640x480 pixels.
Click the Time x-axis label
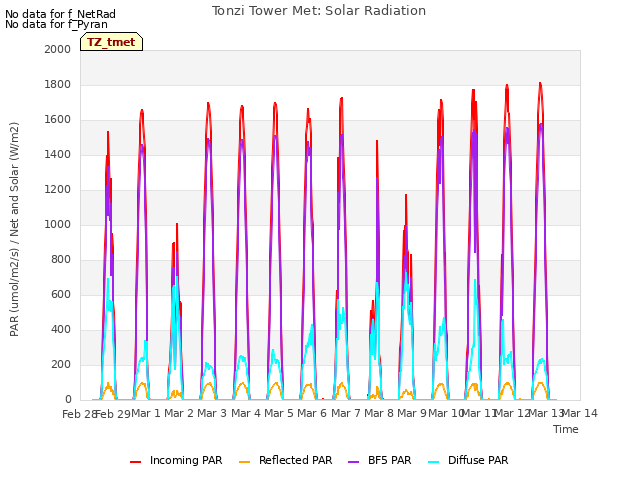tap(566, 429)
